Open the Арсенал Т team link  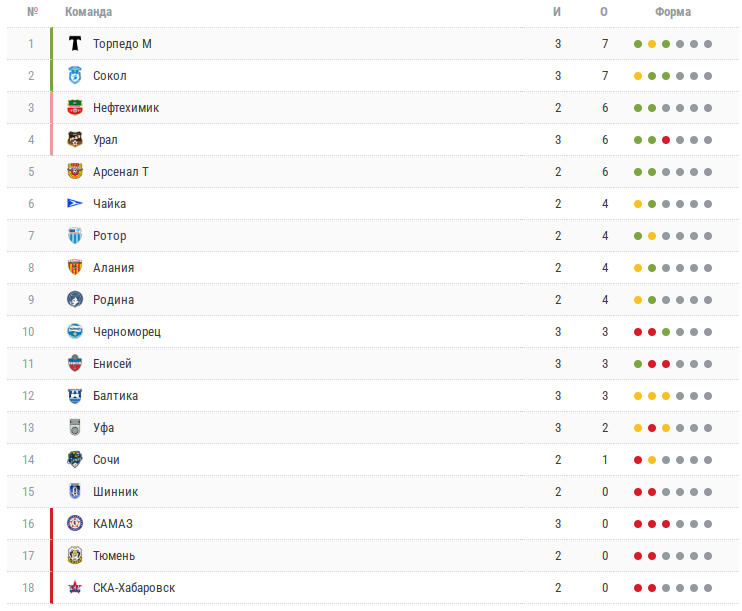(121, 172)
